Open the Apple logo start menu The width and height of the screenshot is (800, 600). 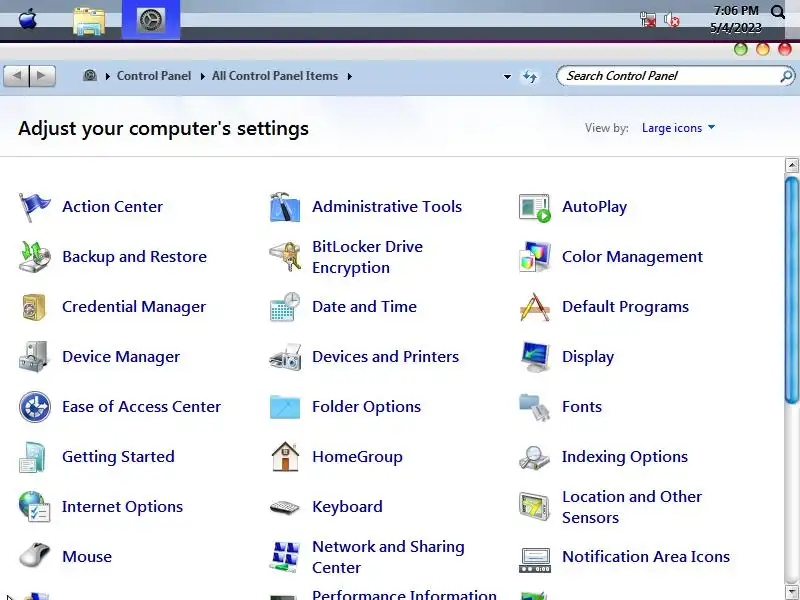click(x=28, y=19)
